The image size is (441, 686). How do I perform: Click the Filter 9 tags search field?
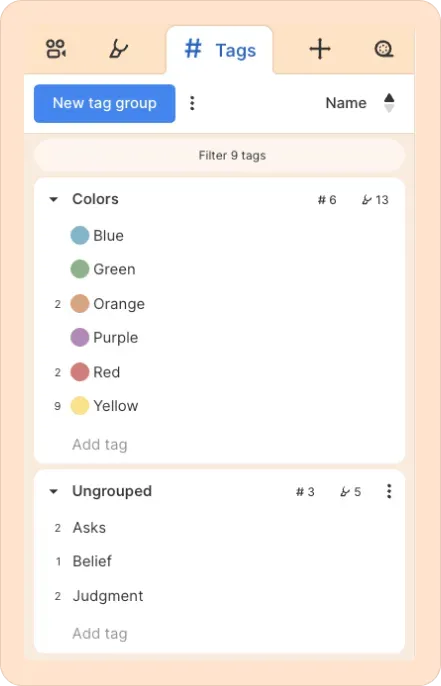coord(219,155)
